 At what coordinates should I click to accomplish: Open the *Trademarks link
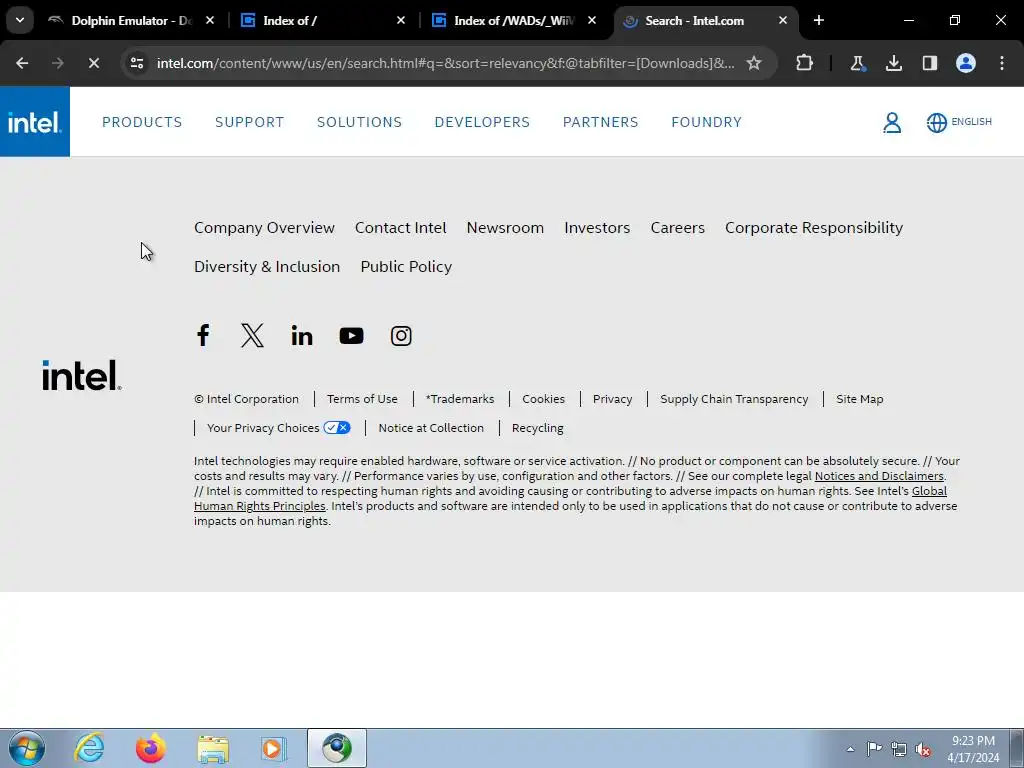pos(460,399)
